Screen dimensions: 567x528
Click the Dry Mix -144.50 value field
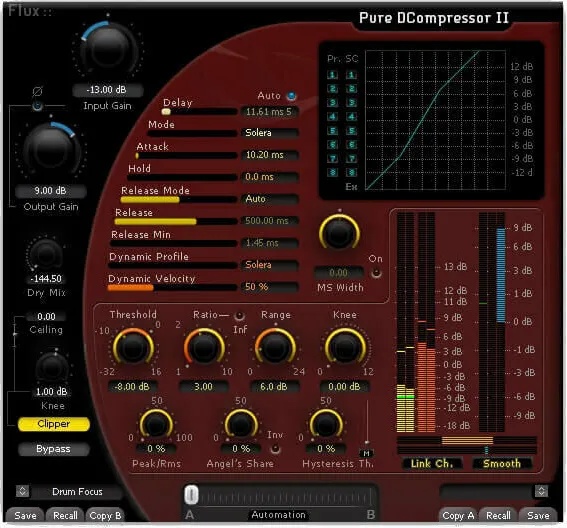pos(46,279)
